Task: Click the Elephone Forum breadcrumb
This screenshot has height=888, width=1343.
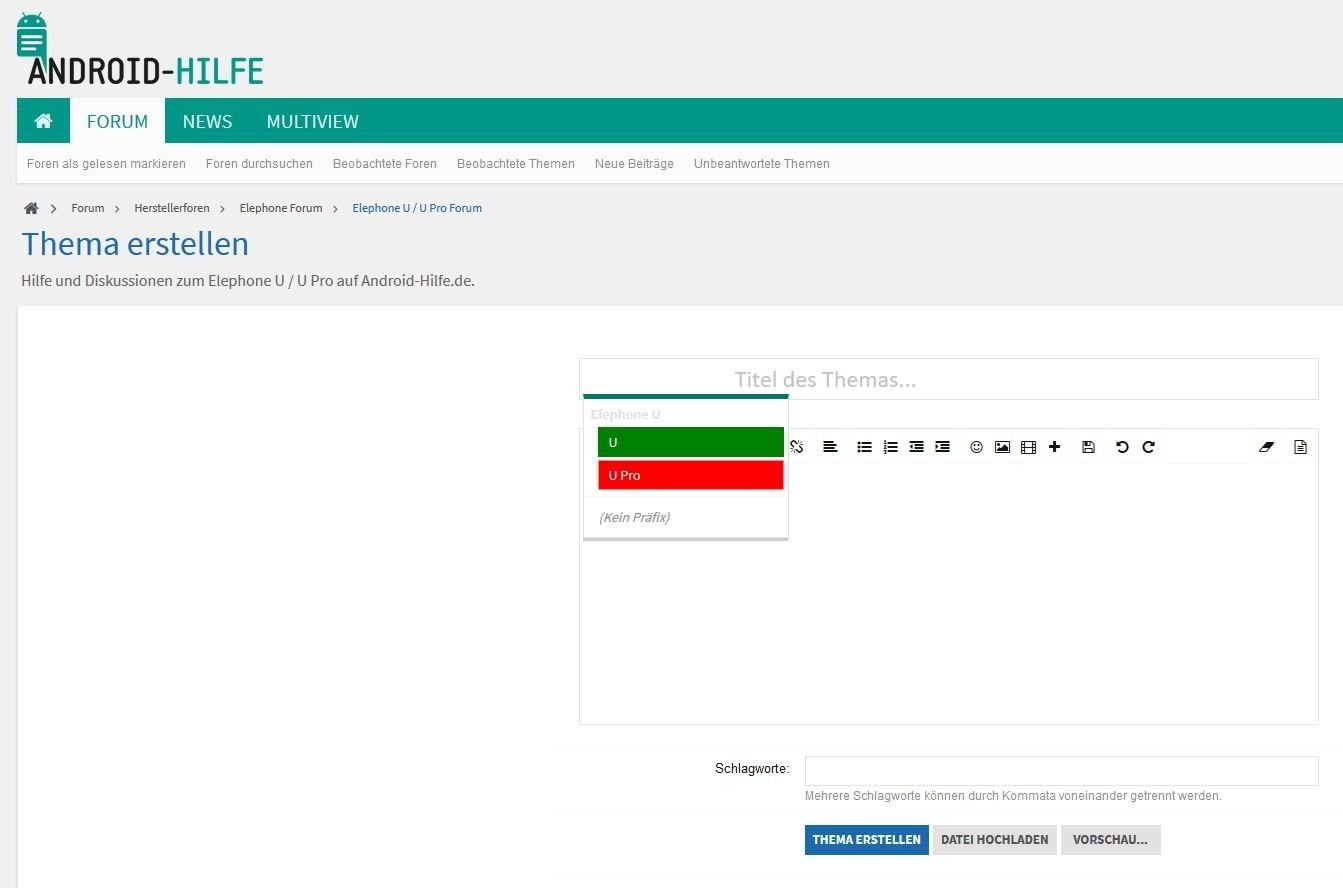Action: pos(281,208)
